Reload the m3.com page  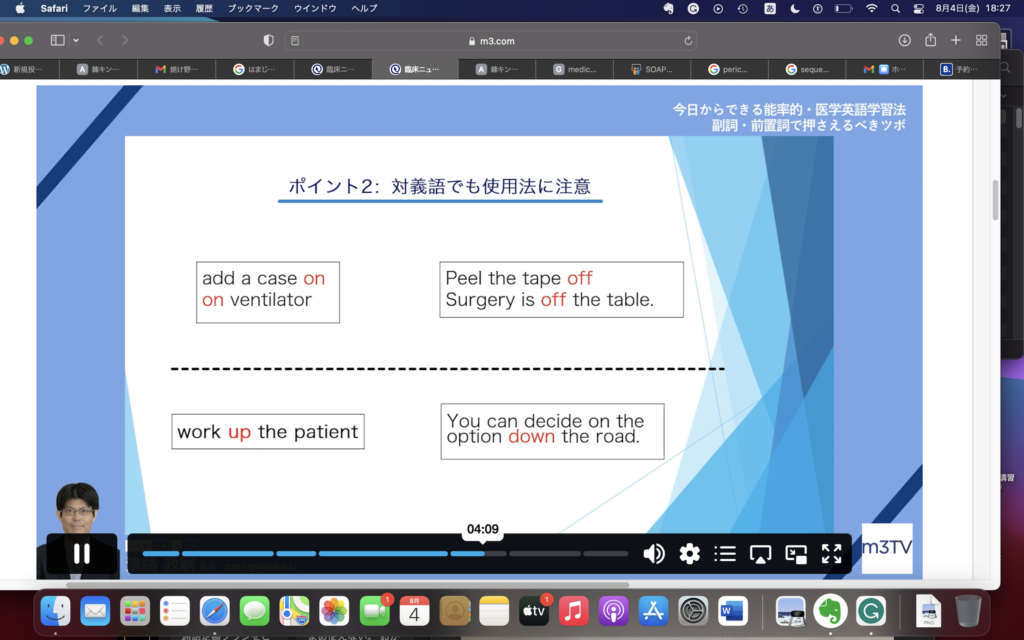(688, 40)
